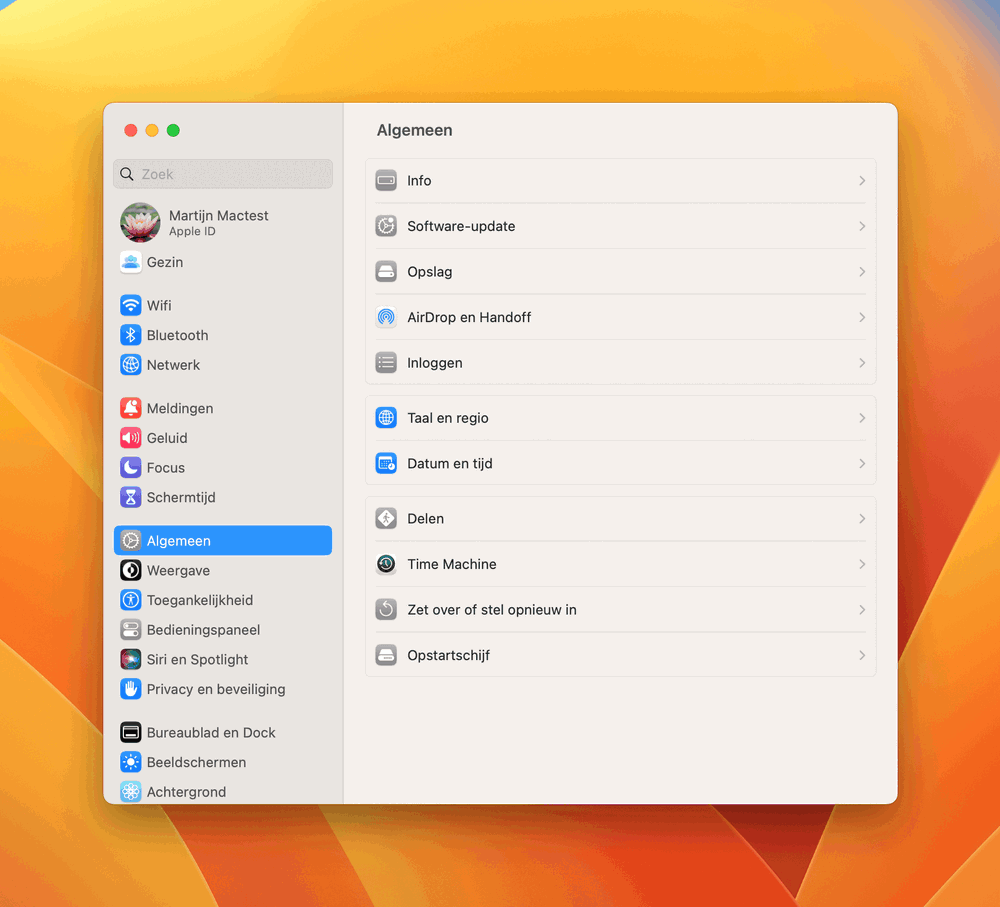This screenshot has width=1000, height=907.
Task: Select the Algemeen sidebar item
Action: [223, 540]
